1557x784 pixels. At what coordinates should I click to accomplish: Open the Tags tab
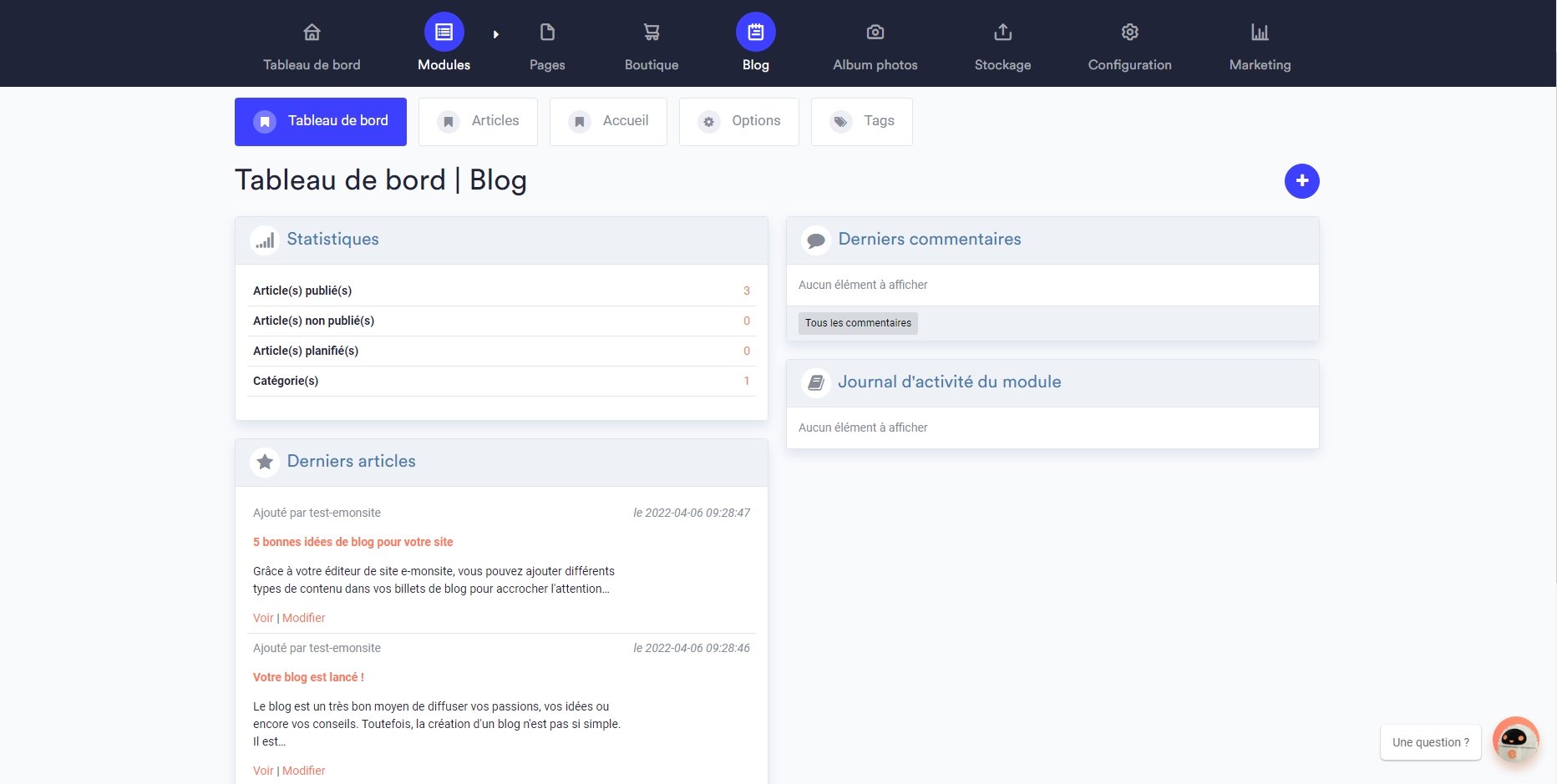pos(861,121)
